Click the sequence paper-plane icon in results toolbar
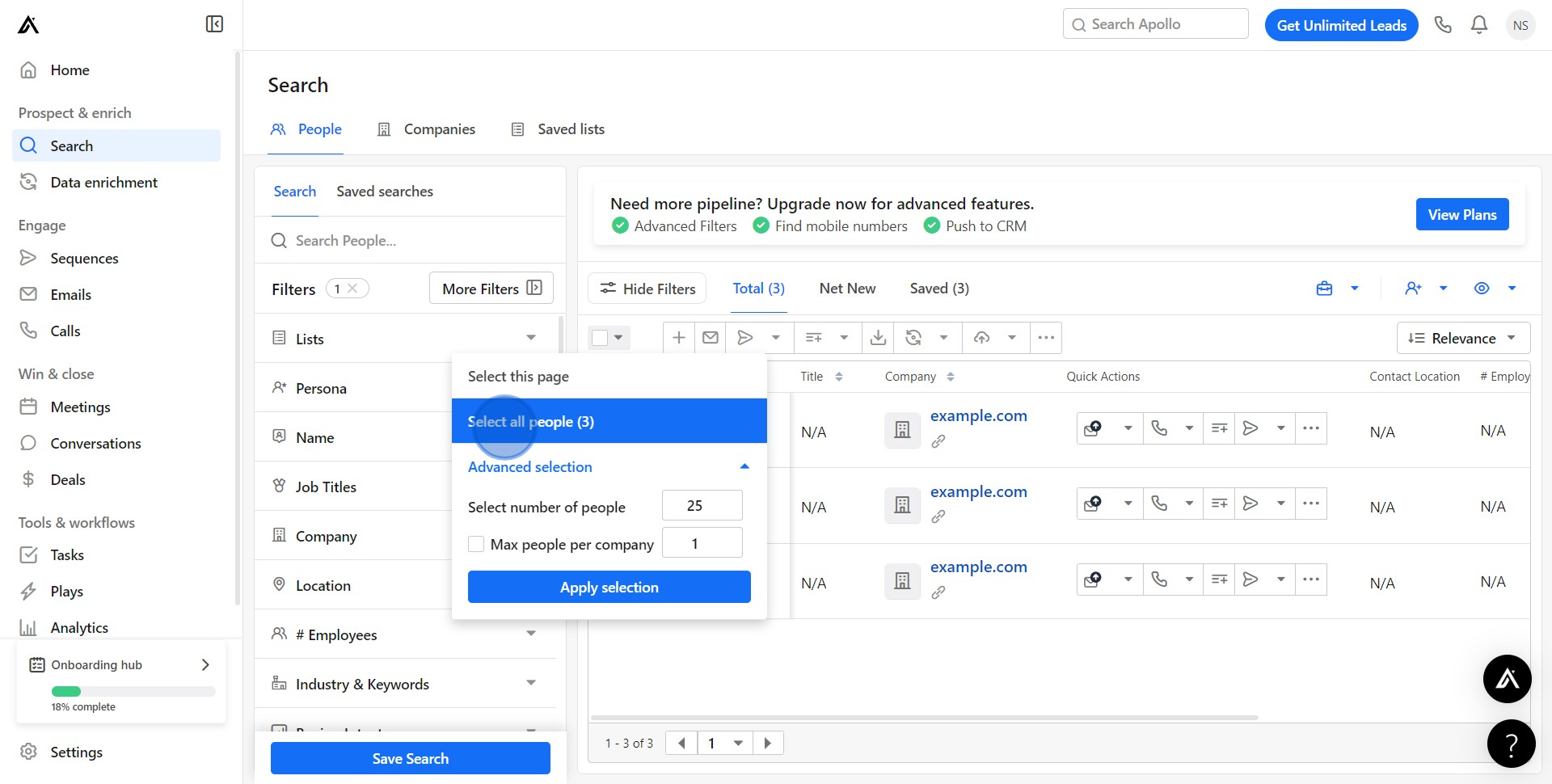This screenshot has height=784, width=1552. pyautogui.click(x=745, y=338)
